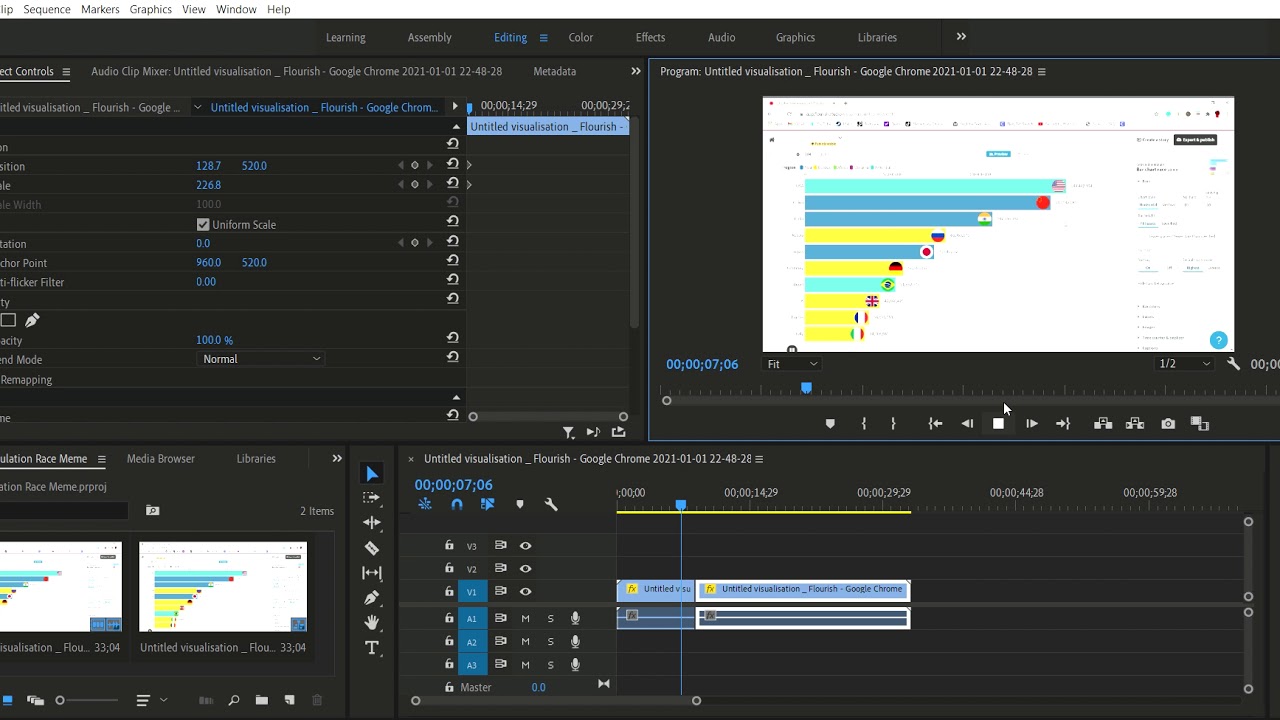Pick the Ripple Edit tool

coord(372,522)
